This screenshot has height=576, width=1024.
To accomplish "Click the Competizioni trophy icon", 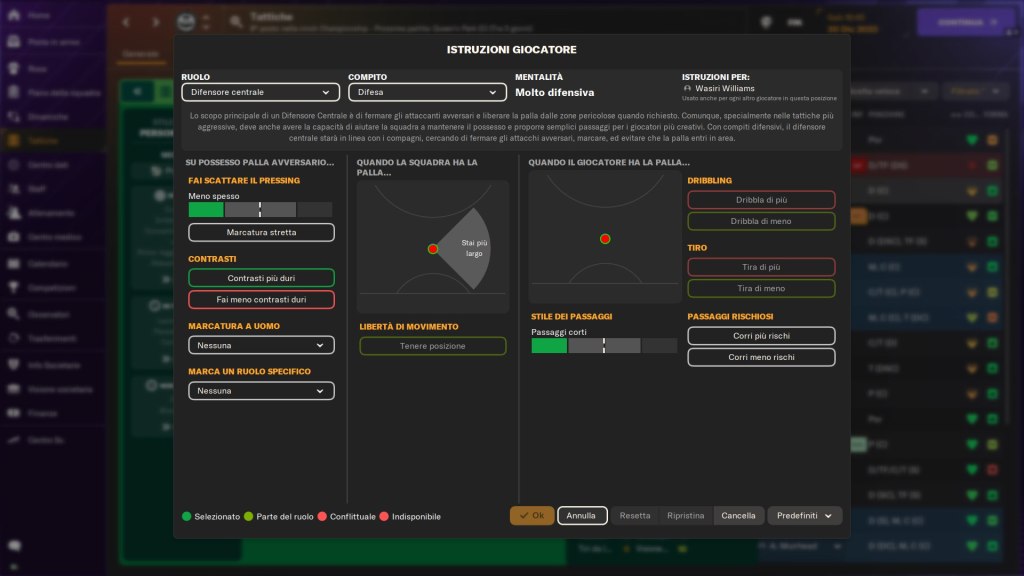I will [x=14, y=288].
